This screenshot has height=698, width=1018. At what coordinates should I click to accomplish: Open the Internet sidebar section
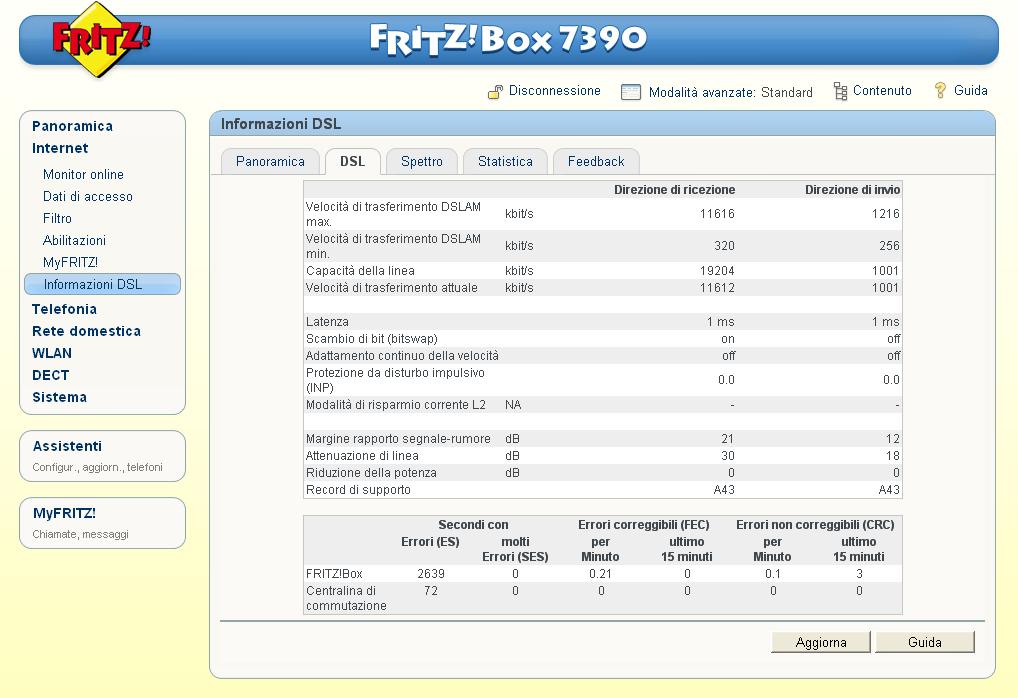click(x=60, y=148)
